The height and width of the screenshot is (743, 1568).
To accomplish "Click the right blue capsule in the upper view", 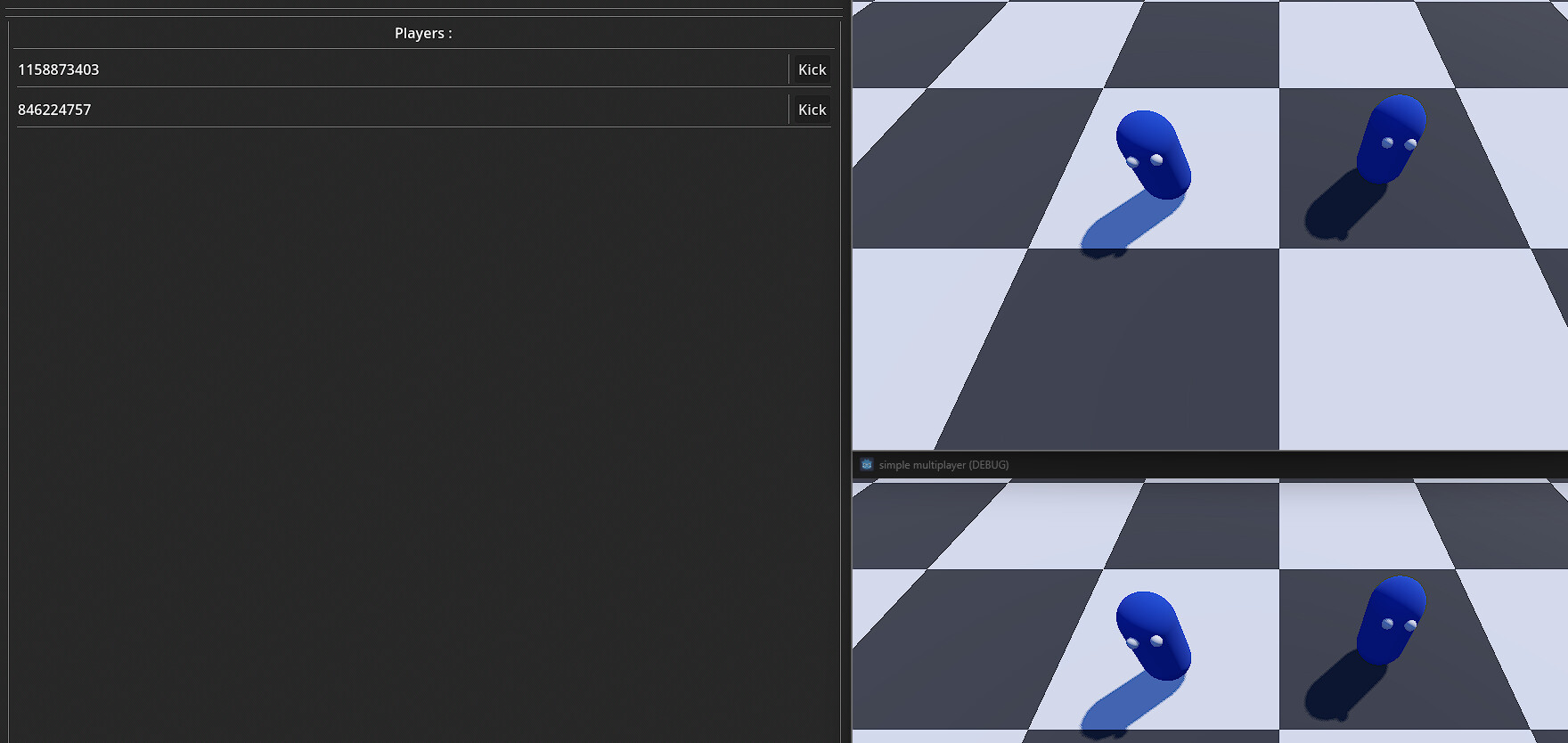I will [x=1391, y=139].
